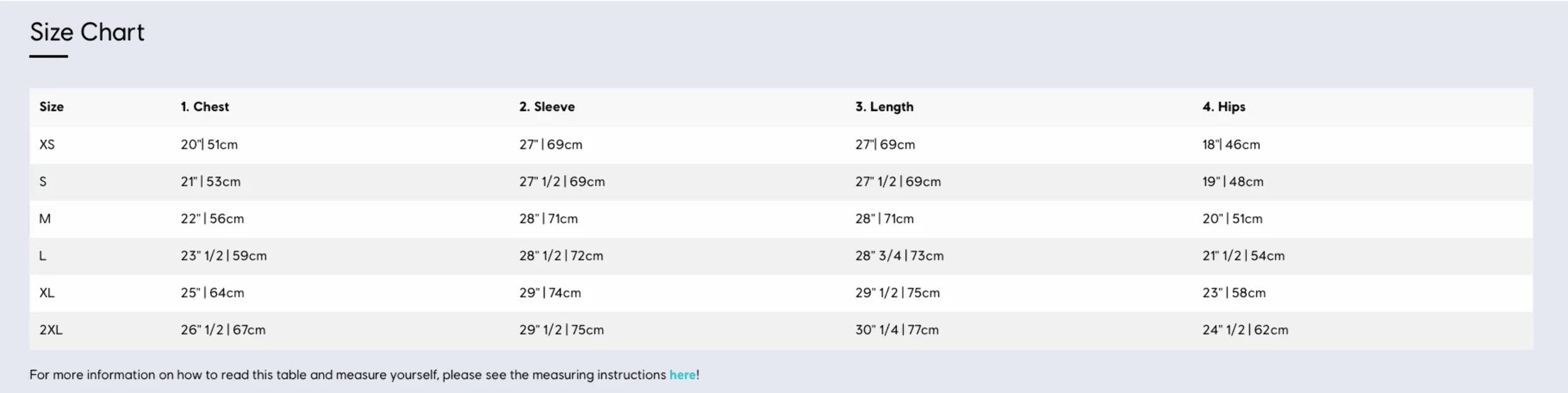Select the M size row label
1568x393 pixels.
pyautogui.click(x=45, y=218)
